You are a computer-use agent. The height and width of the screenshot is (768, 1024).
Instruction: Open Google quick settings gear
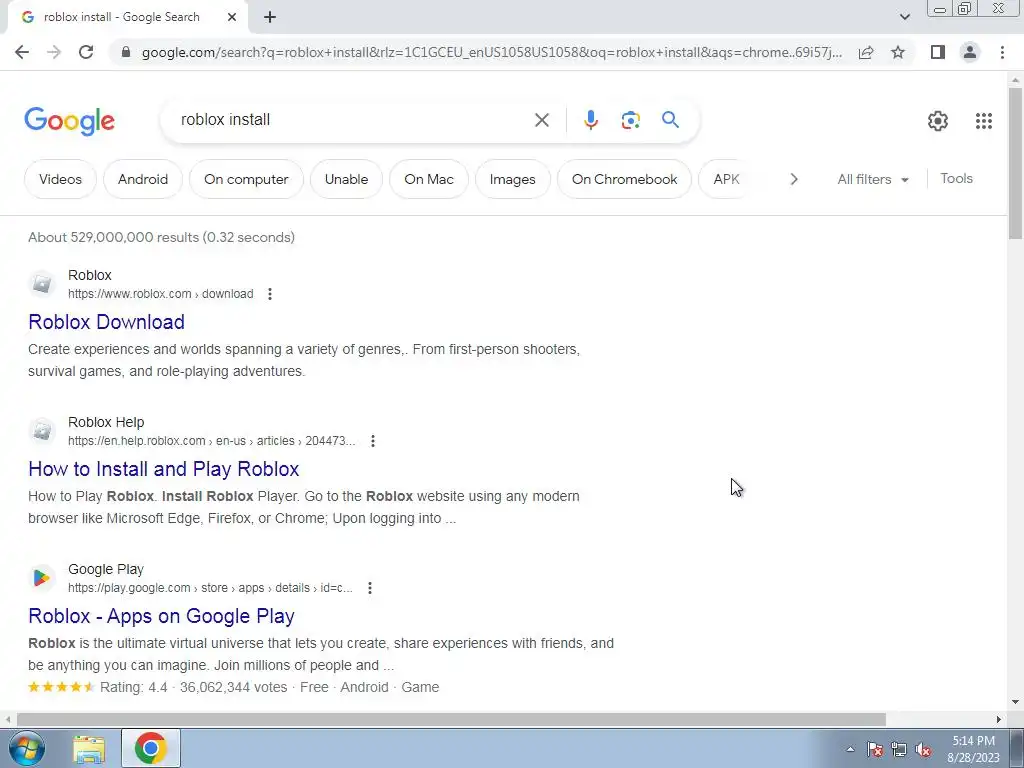[938, 121]
